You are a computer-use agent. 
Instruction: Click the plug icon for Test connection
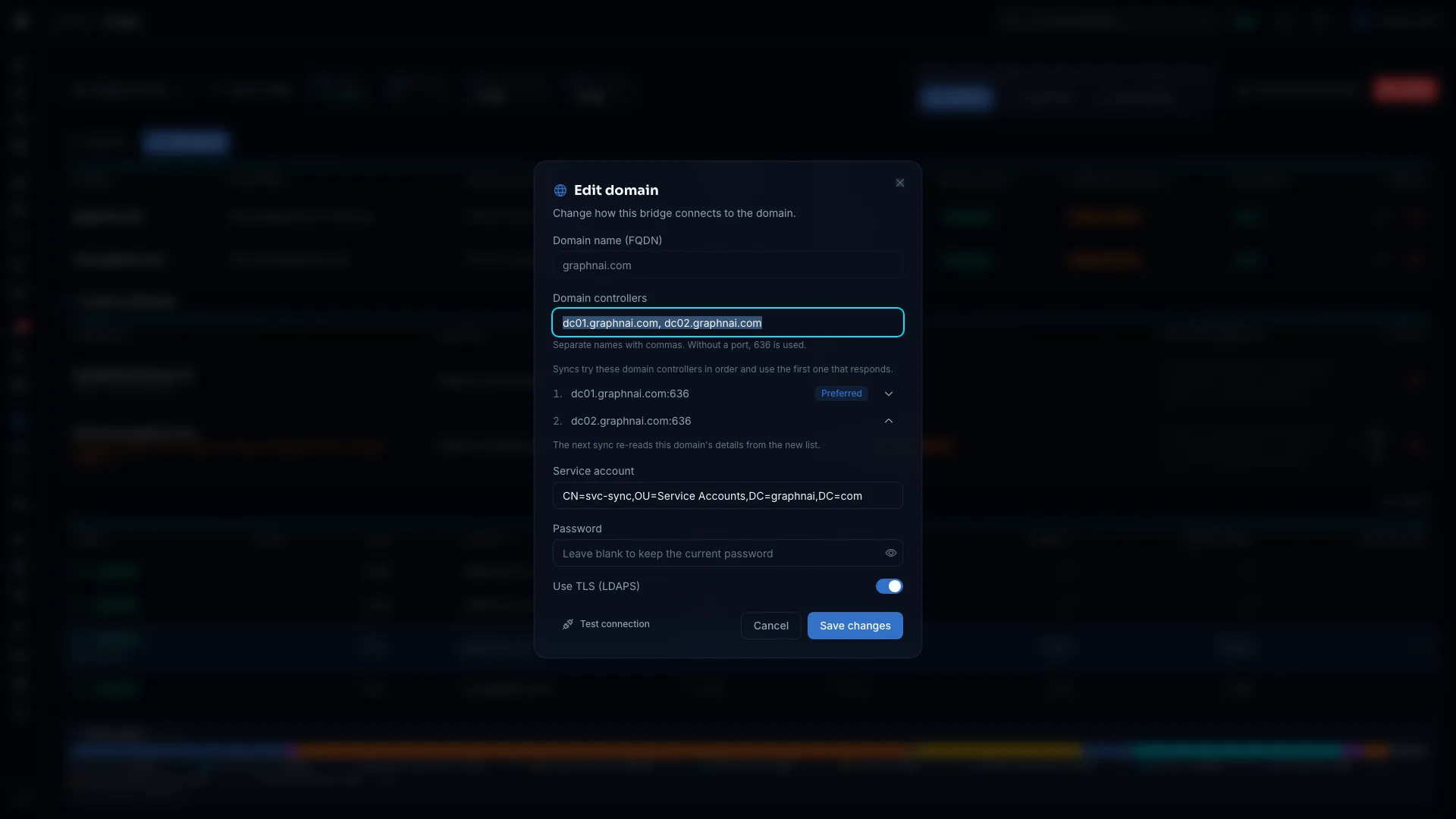point(568,624)
